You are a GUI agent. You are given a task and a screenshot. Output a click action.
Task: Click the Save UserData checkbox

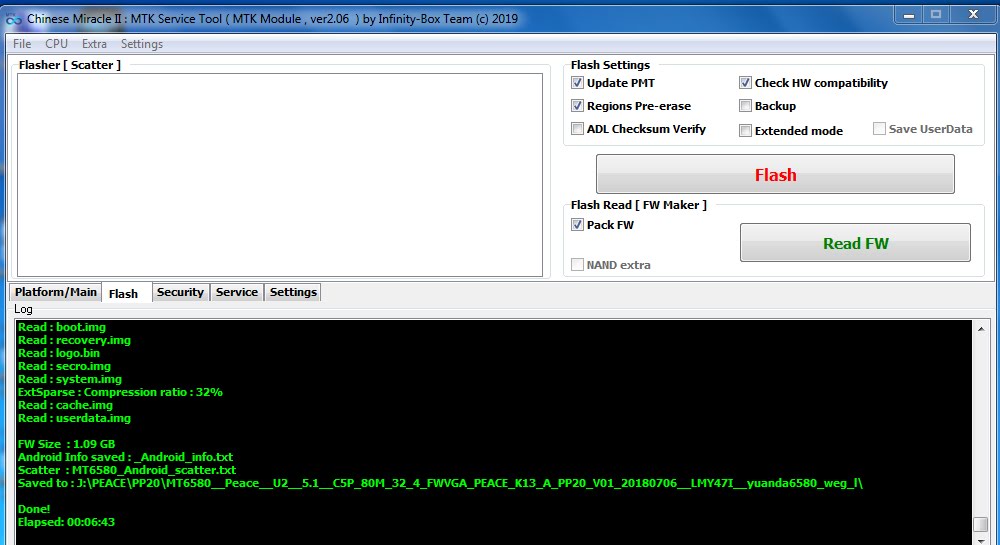(x=879, y=129)
